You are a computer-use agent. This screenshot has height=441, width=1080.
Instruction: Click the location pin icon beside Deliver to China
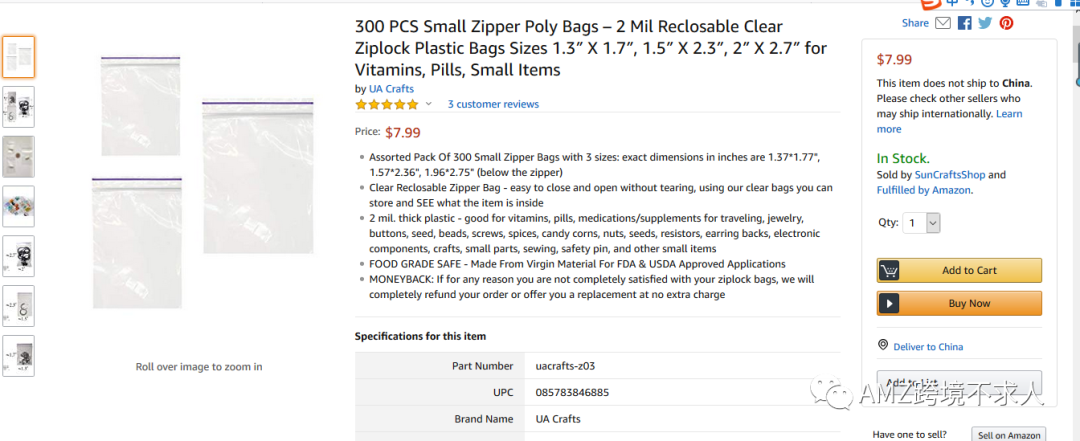(x=883, y=345)
